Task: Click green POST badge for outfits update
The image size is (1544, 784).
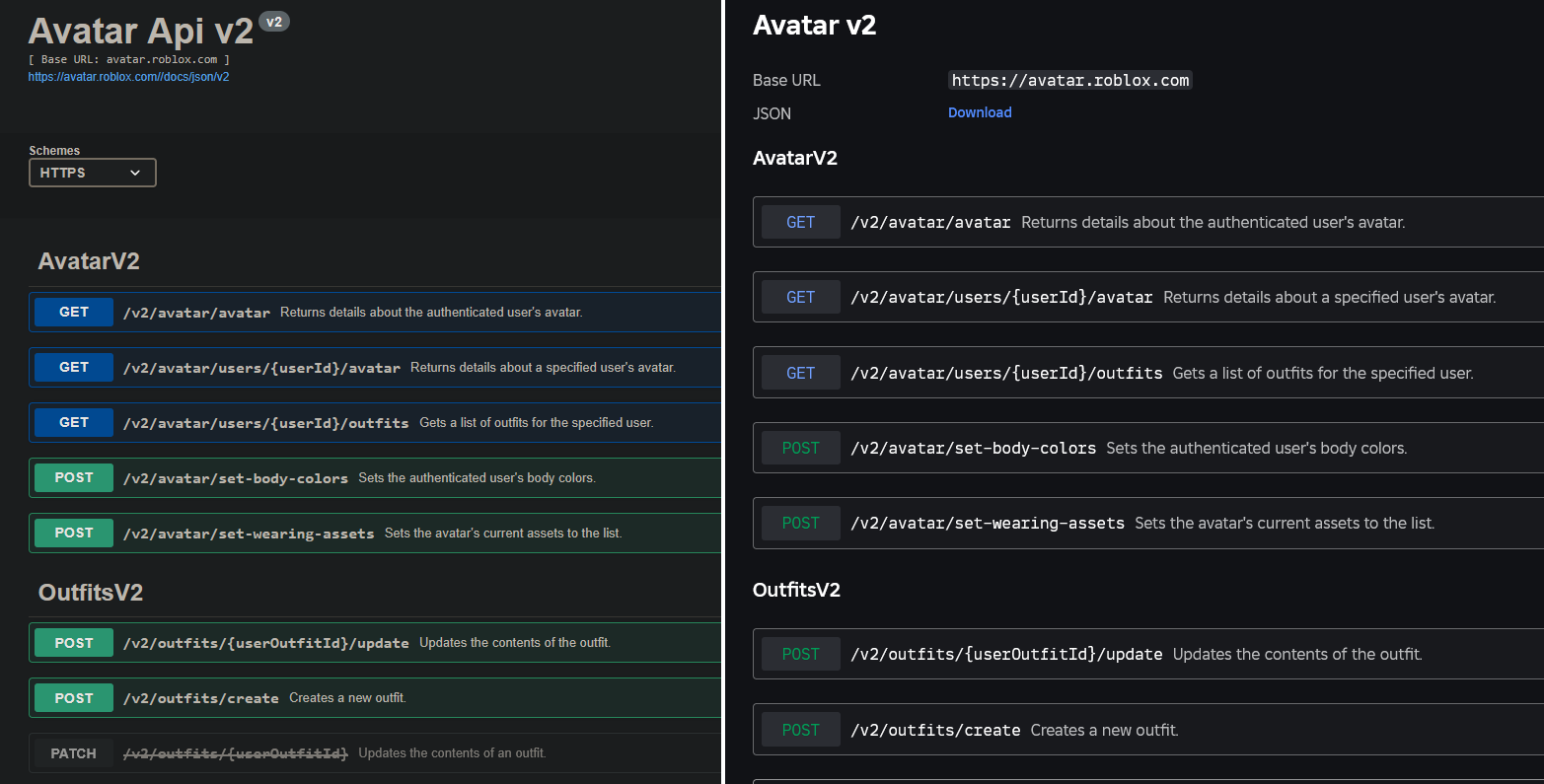Action: (x=74, y=643)
